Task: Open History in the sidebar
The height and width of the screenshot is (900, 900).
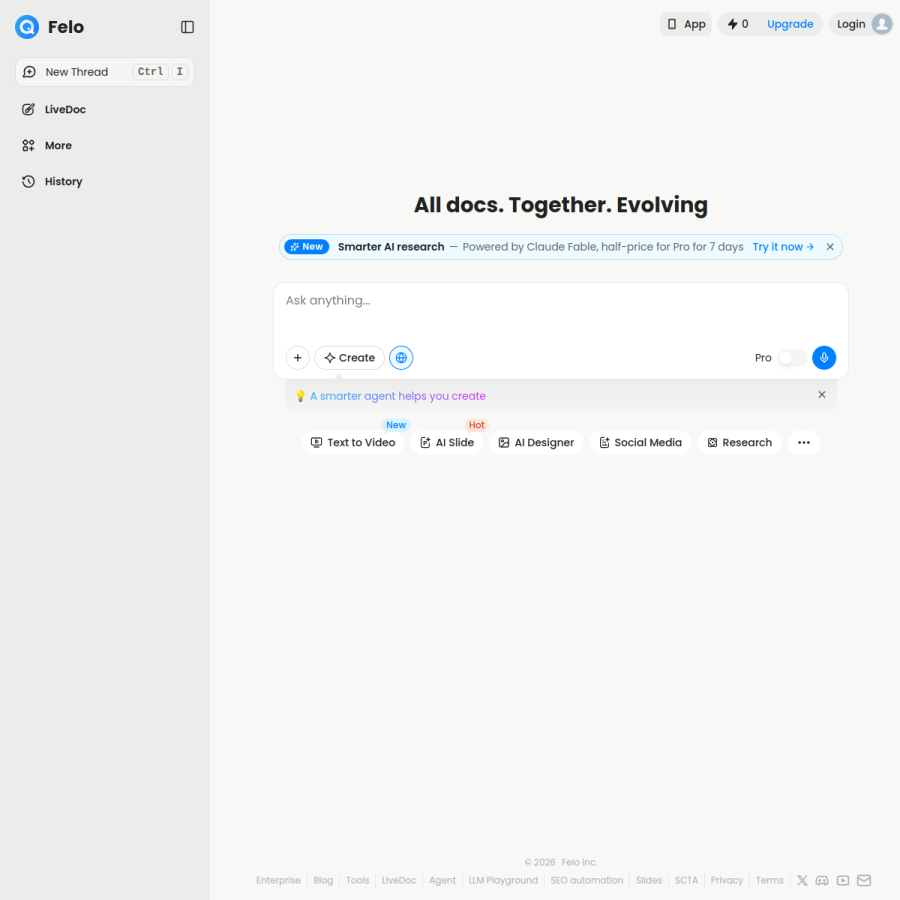Action: [63, 181]
